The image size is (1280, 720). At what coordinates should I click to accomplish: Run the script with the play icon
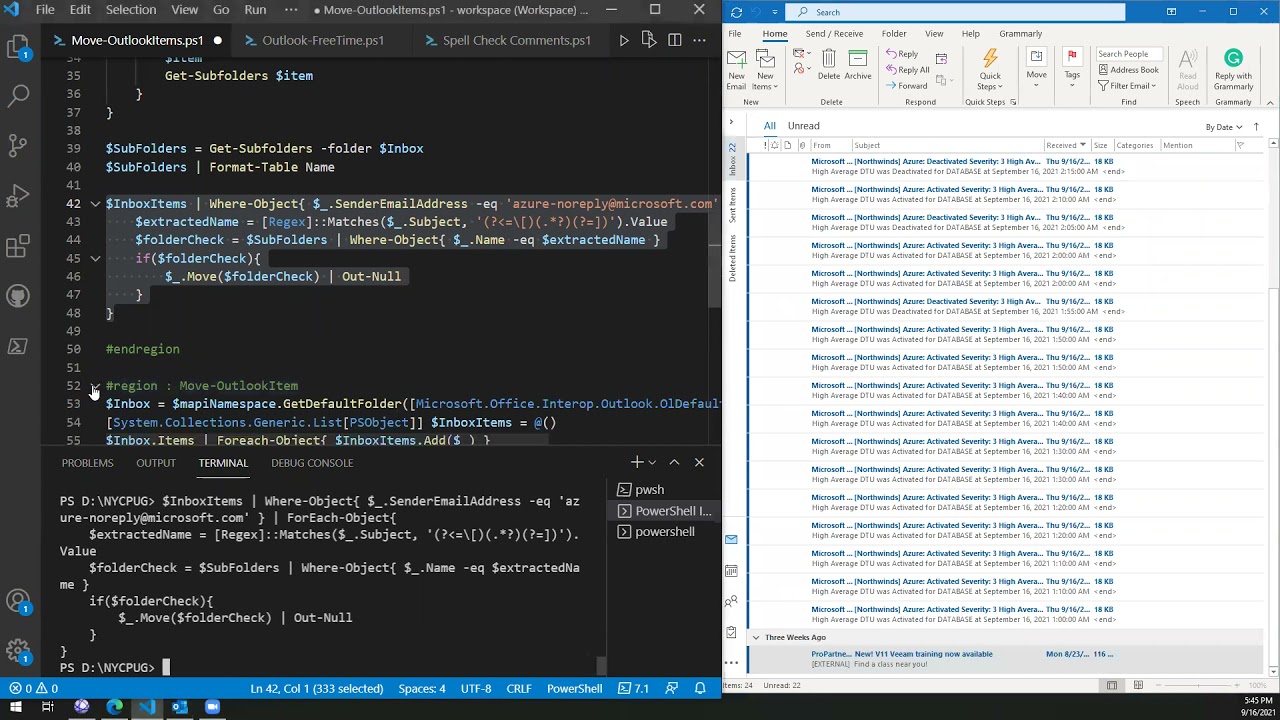(x=624, y=40)
